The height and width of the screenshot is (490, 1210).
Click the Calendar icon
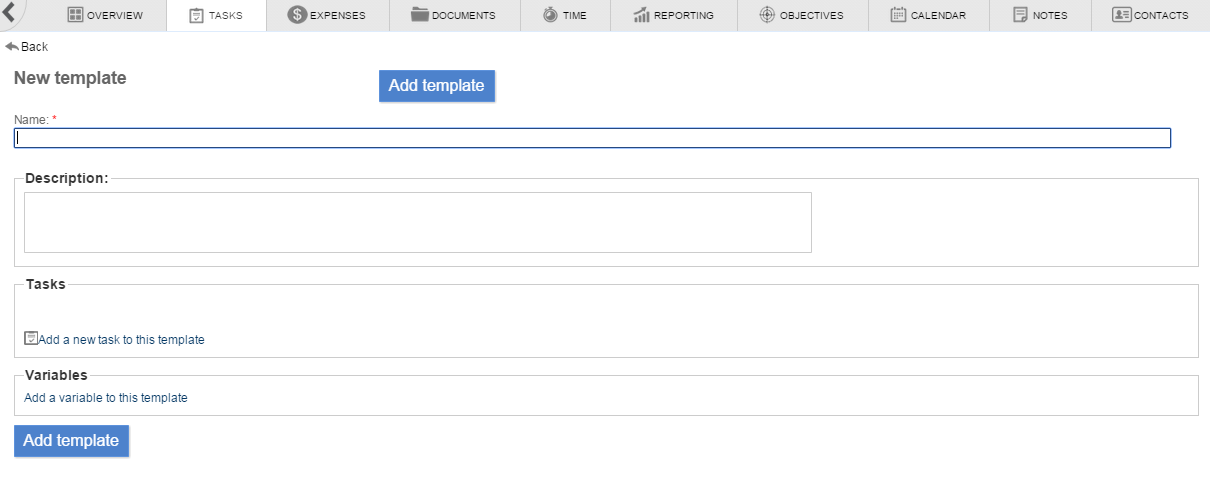click(x=898, y=15)
